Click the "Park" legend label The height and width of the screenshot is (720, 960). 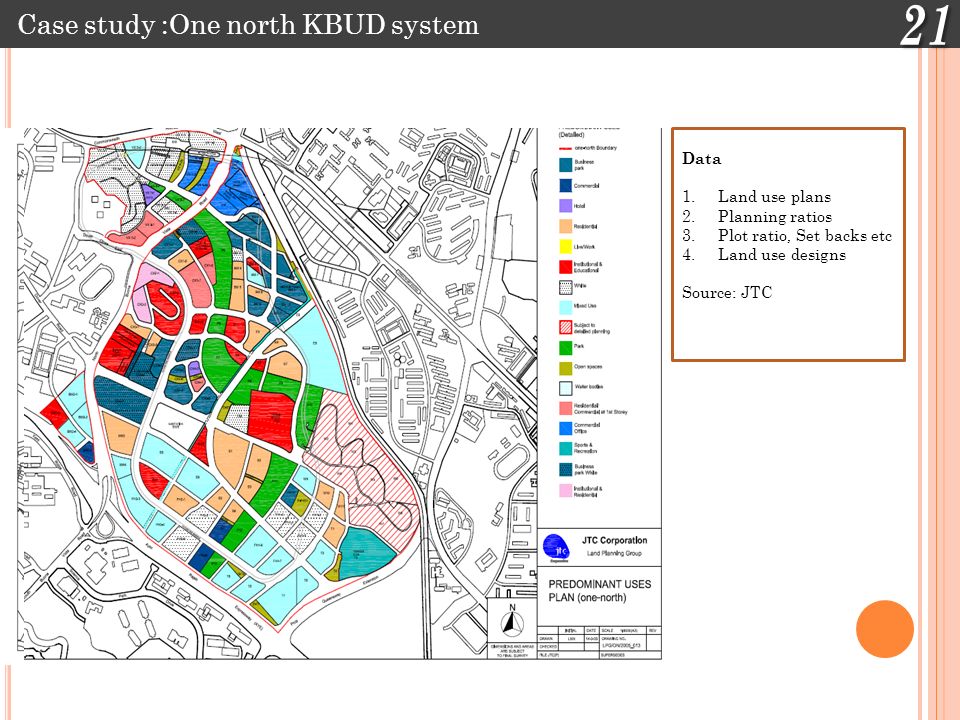tap(579, 347)
